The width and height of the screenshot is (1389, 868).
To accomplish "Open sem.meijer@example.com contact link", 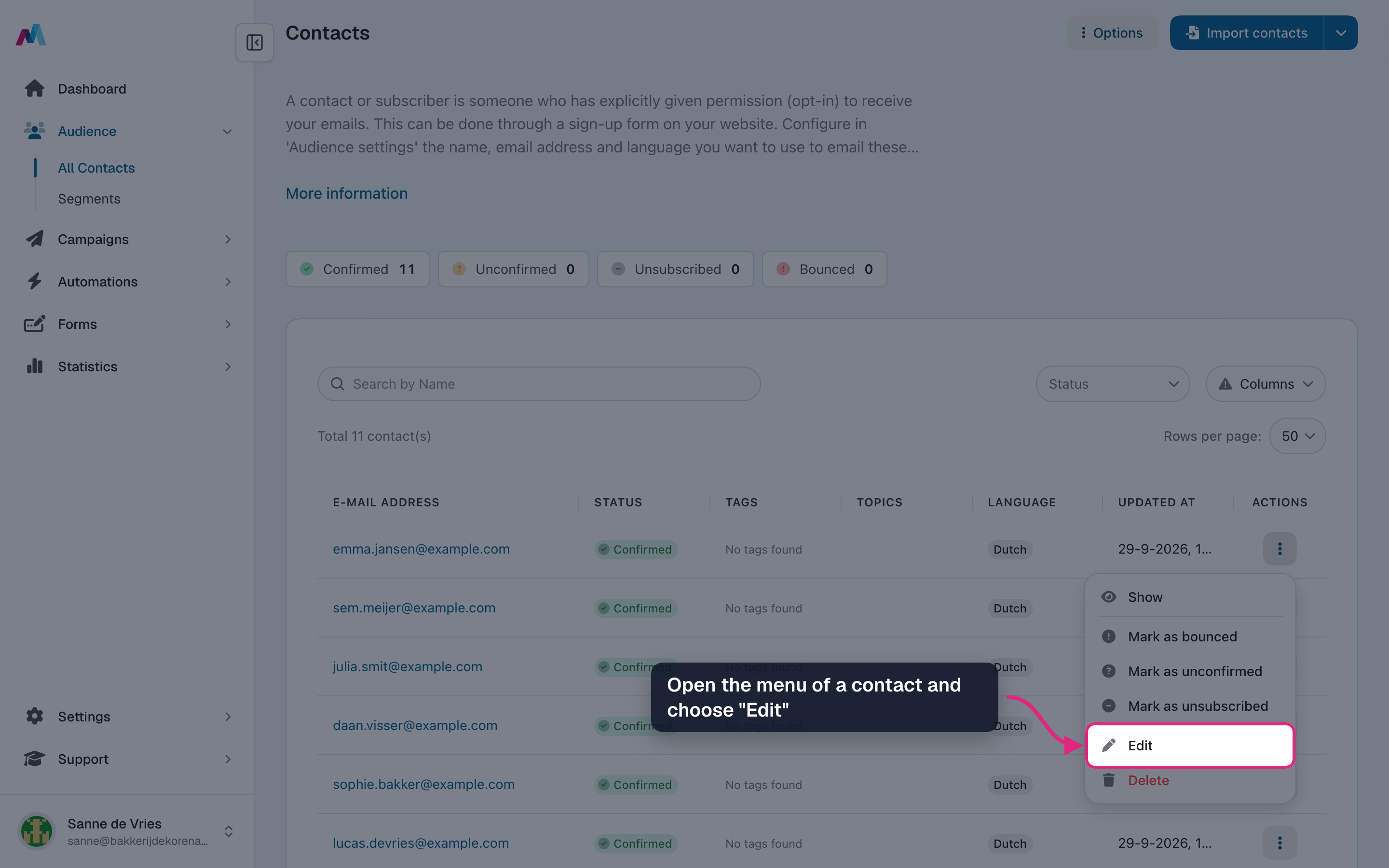I will click(414, 608).
